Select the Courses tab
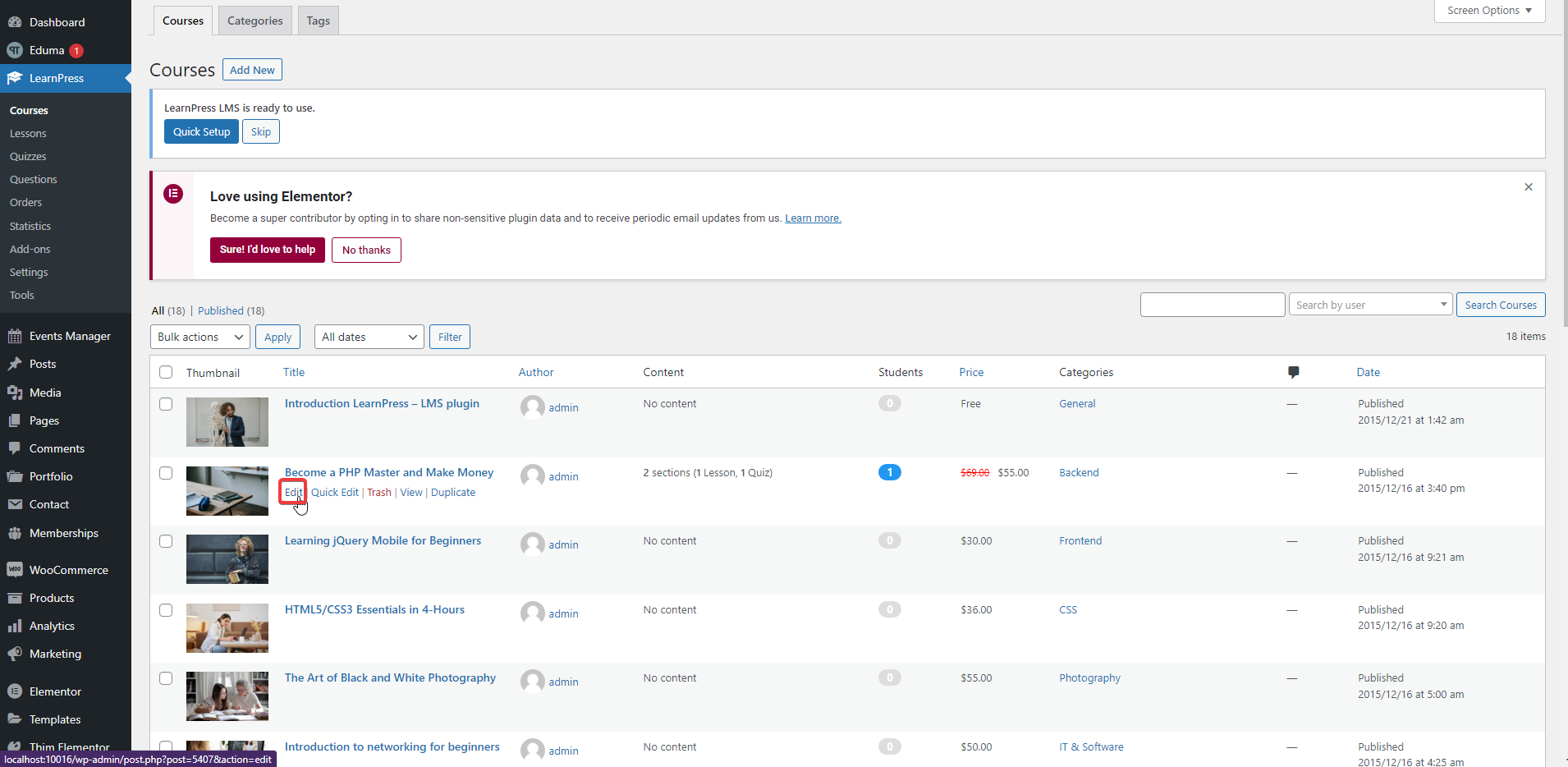This screenshot has height=767, width=1568. pyautogui.click(x=183, y=21)
